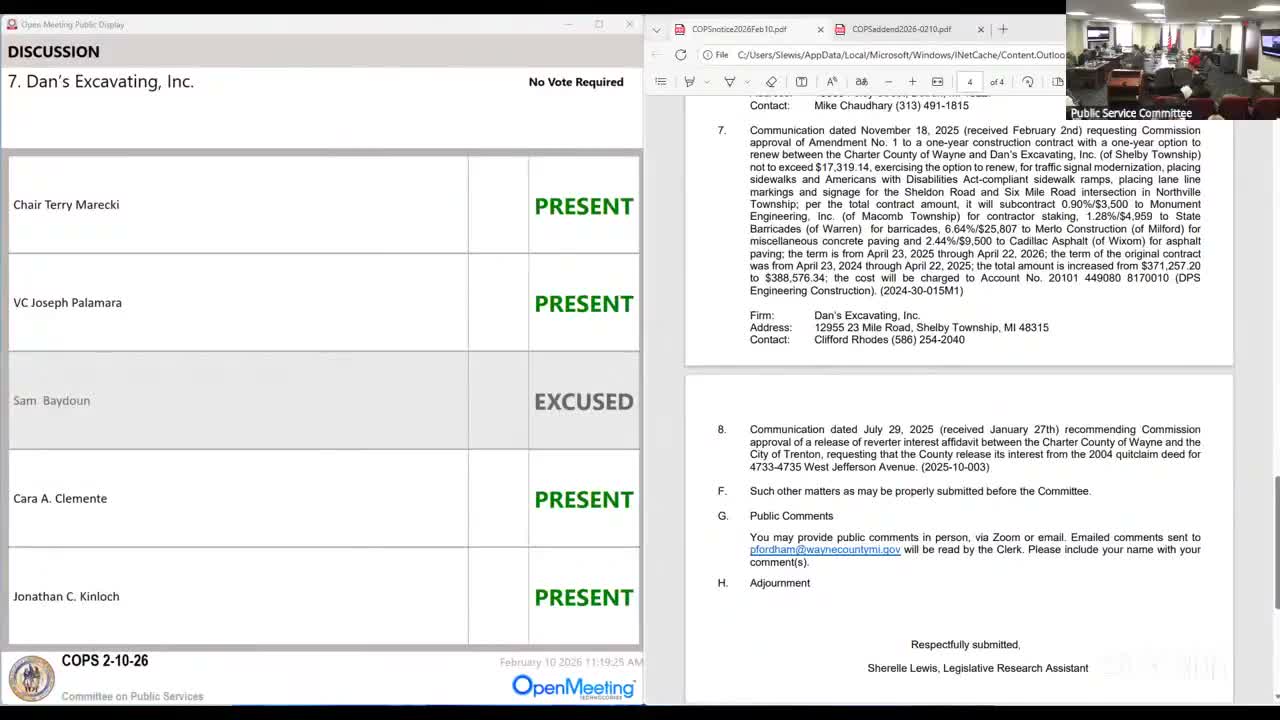Screen dimensions: 1280x720
Task: Click the fit to width icon
Action: 937,82
